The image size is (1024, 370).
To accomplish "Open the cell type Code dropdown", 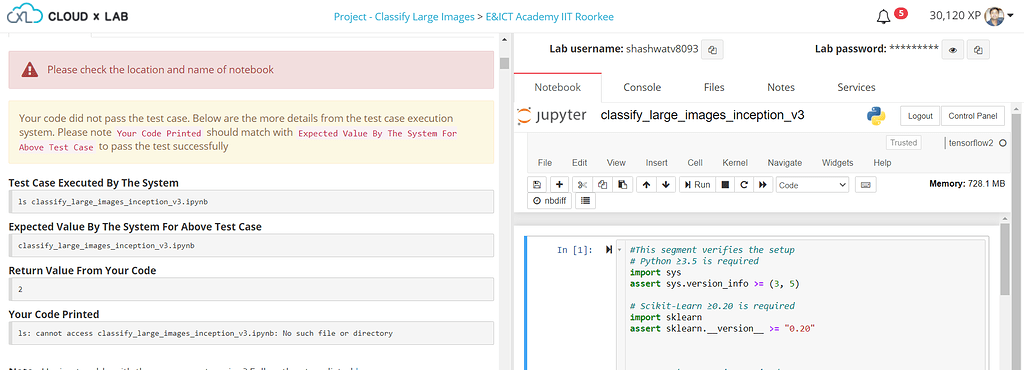I will point(812,185).
